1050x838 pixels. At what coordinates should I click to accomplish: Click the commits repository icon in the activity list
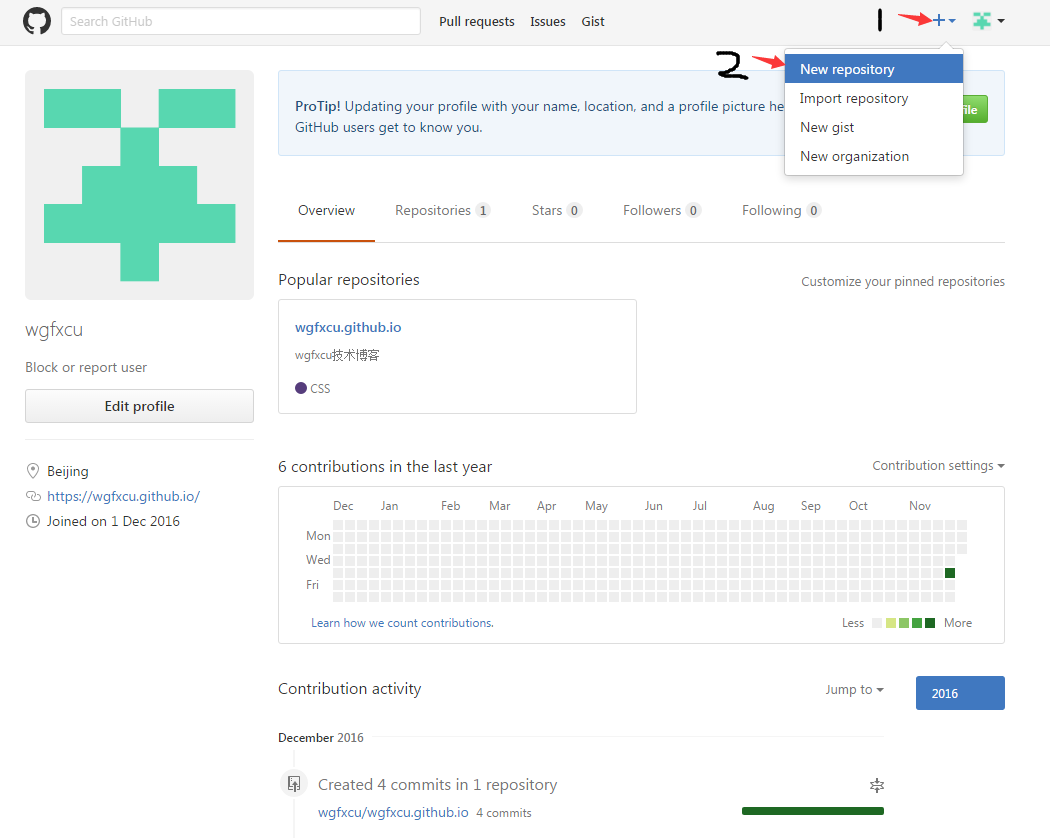[294, 784]
